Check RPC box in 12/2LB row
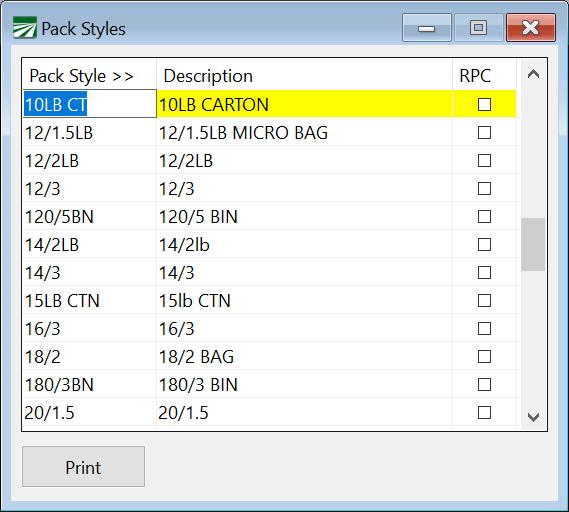This screenshot has height=512, width=569. [x=484, y=160]
